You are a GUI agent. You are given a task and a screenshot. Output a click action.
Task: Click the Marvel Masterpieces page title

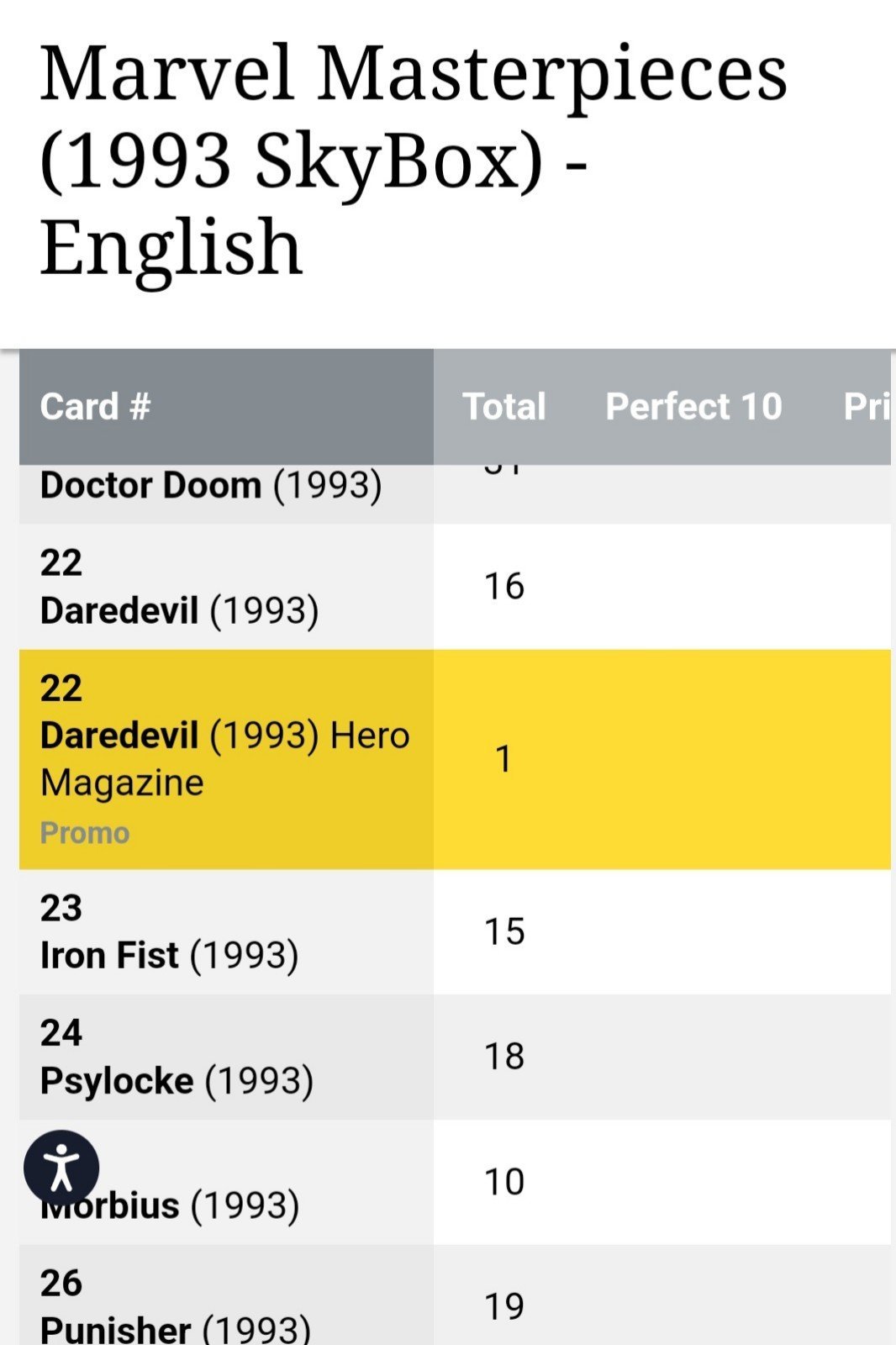pos(414,160)
